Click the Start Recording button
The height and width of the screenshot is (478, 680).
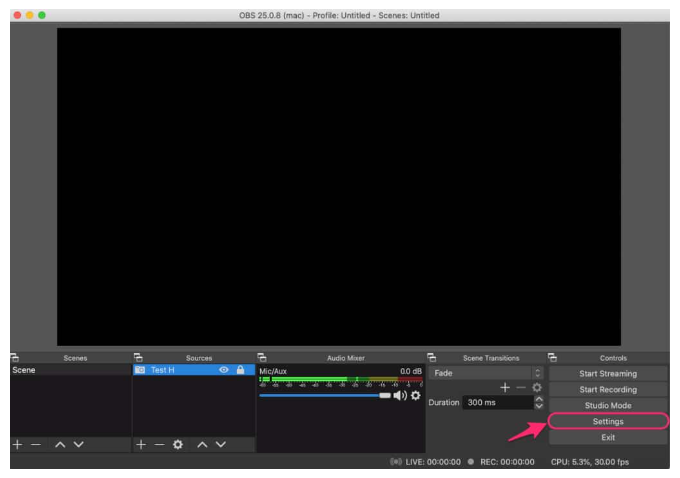coord(608,390)
